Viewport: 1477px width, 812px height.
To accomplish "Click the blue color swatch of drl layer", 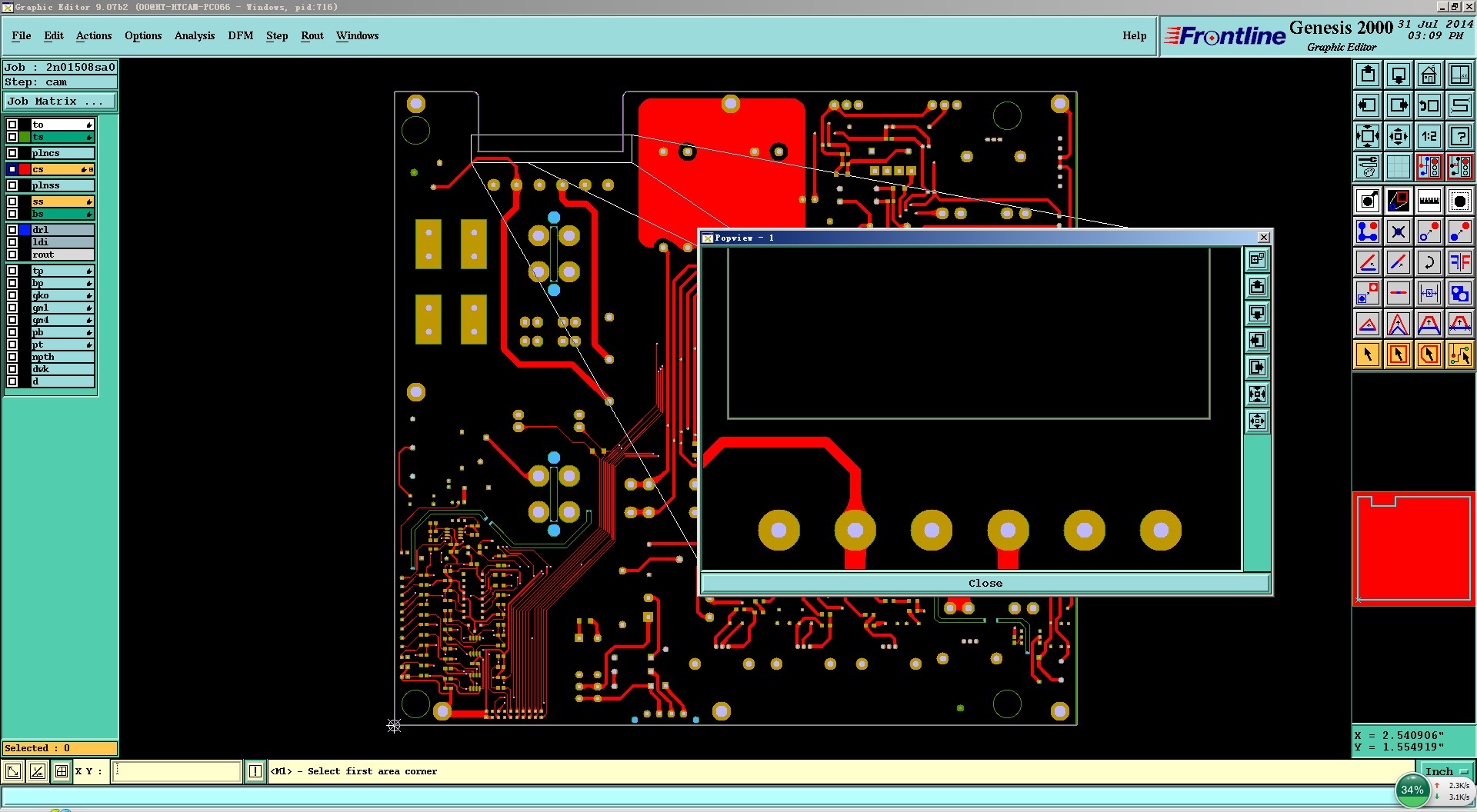I will tap(25, 230).
